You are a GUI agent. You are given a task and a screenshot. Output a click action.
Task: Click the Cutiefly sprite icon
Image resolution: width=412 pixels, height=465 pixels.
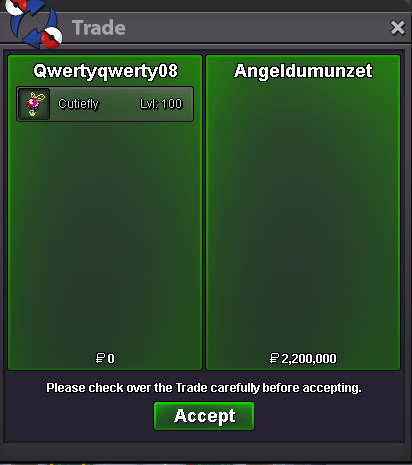[x=34, y=104]
